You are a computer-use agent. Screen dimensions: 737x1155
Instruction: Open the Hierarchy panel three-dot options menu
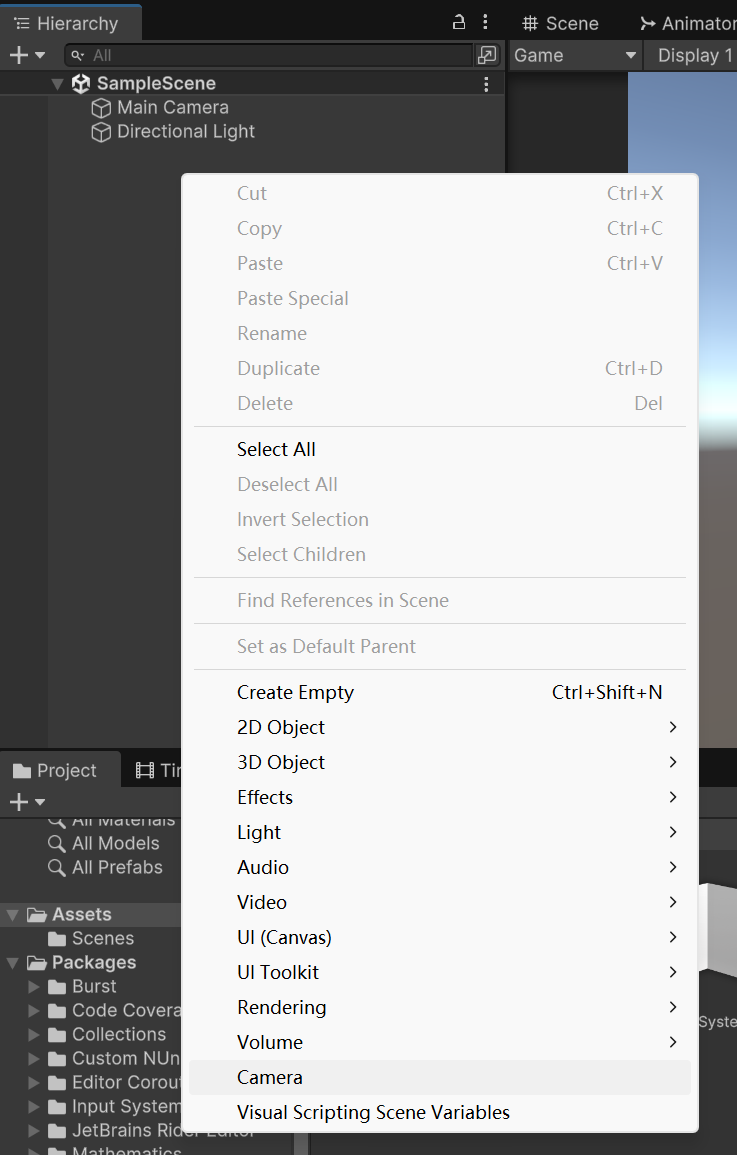[x=484, y=22]
